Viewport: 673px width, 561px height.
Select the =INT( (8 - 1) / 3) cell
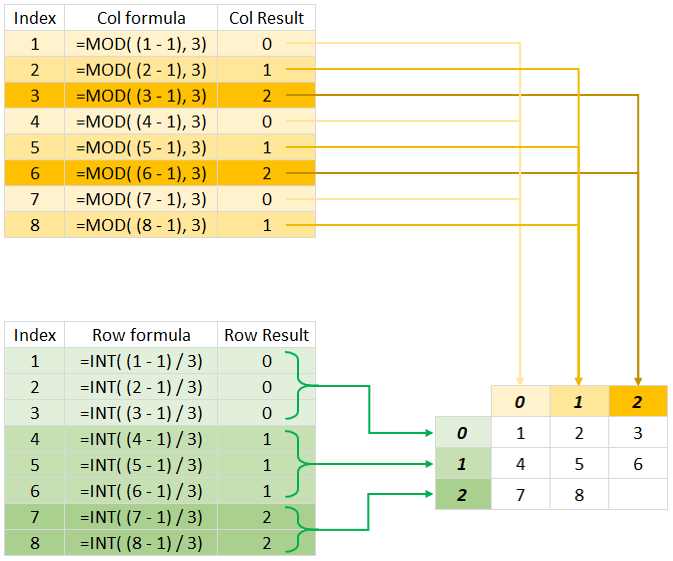[x=141, y=543]
